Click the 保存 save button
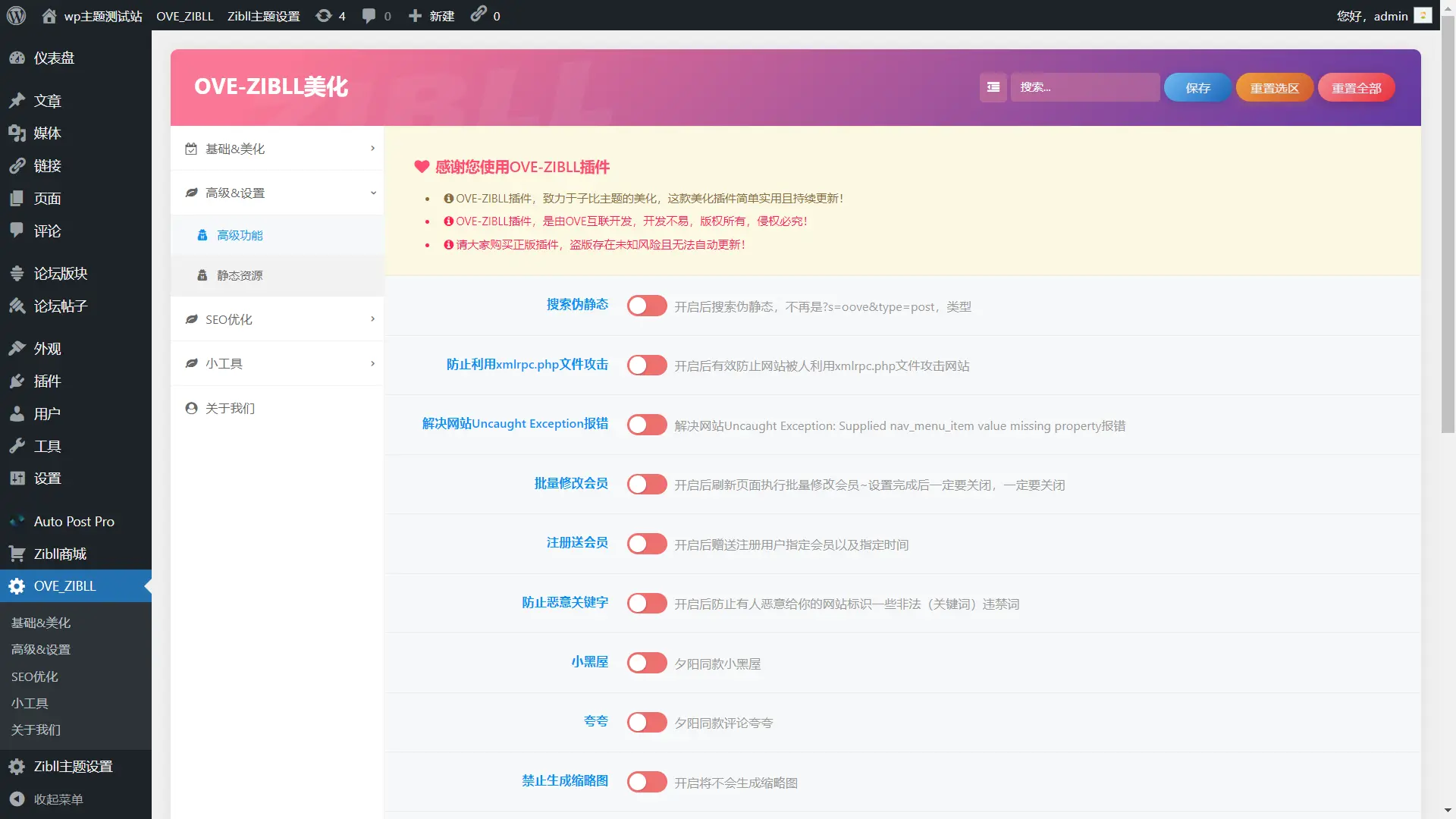Screen dimensions: 1456x819 [x=1197, y=87]
